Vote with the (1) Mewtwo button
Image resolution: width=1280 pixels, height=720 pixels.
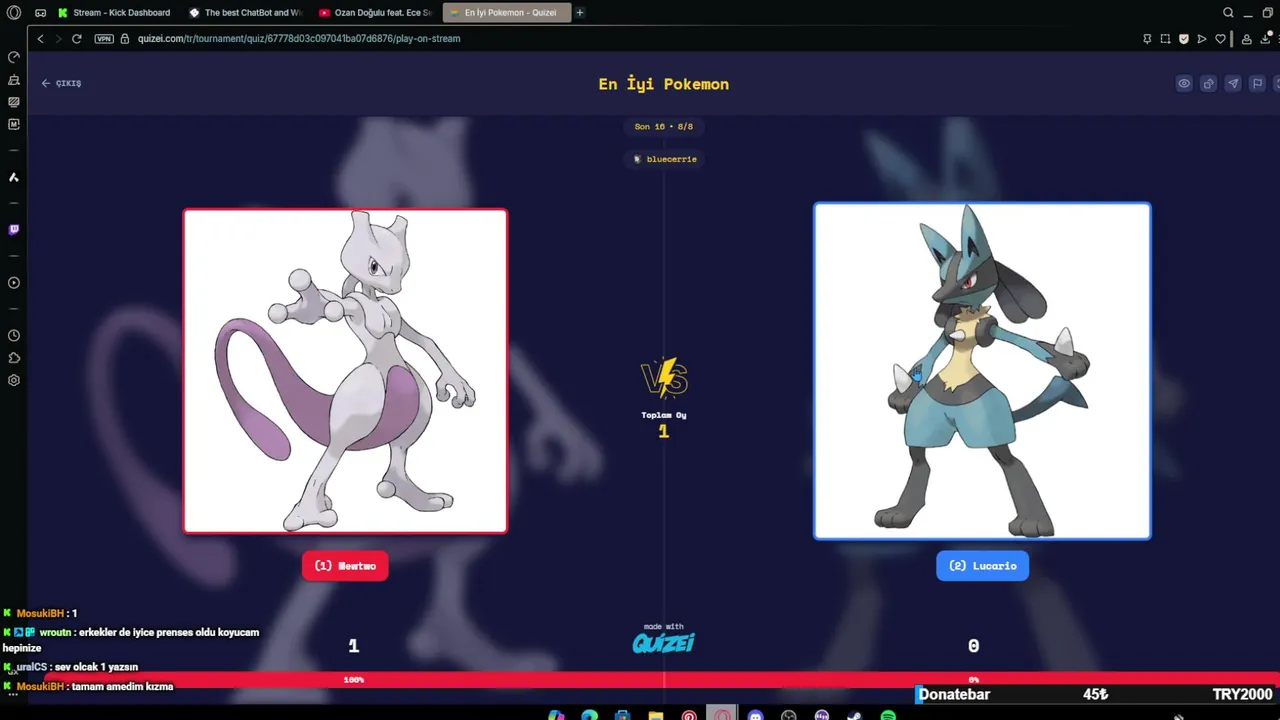(345, 566)
